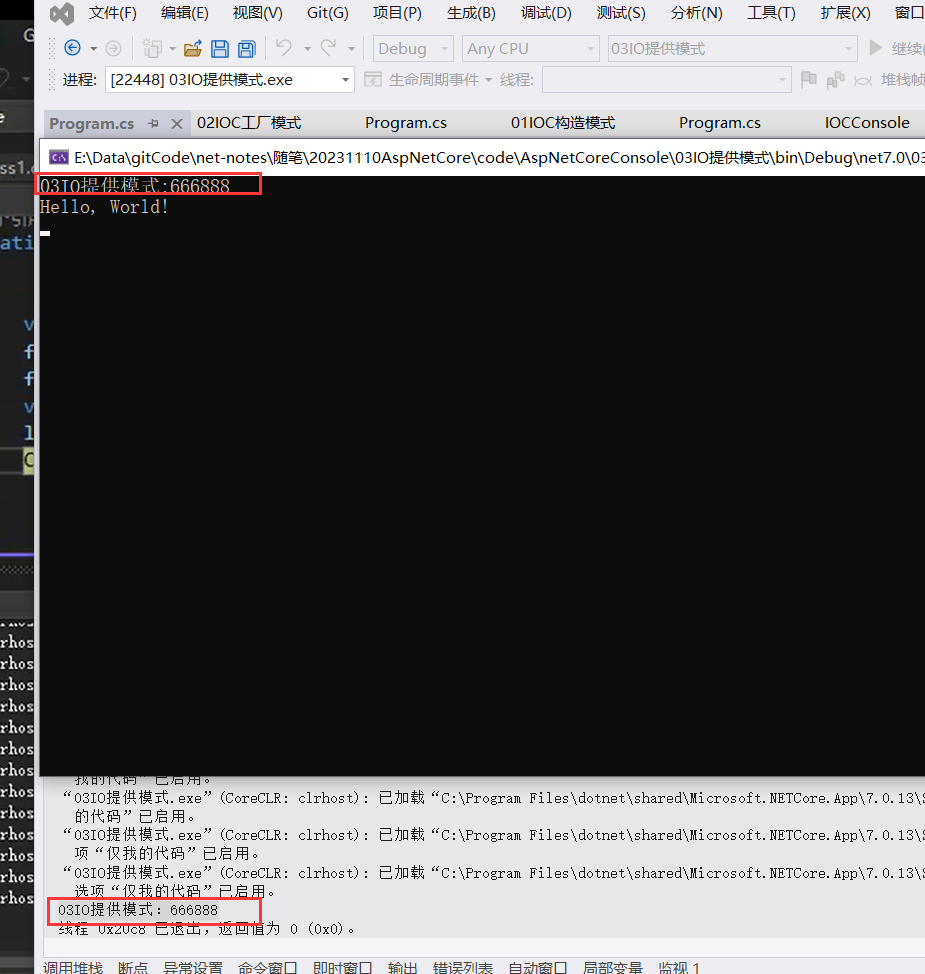Expand the new project dropdown arrow
The image size is (925, 974).
[x=173, y=48]
